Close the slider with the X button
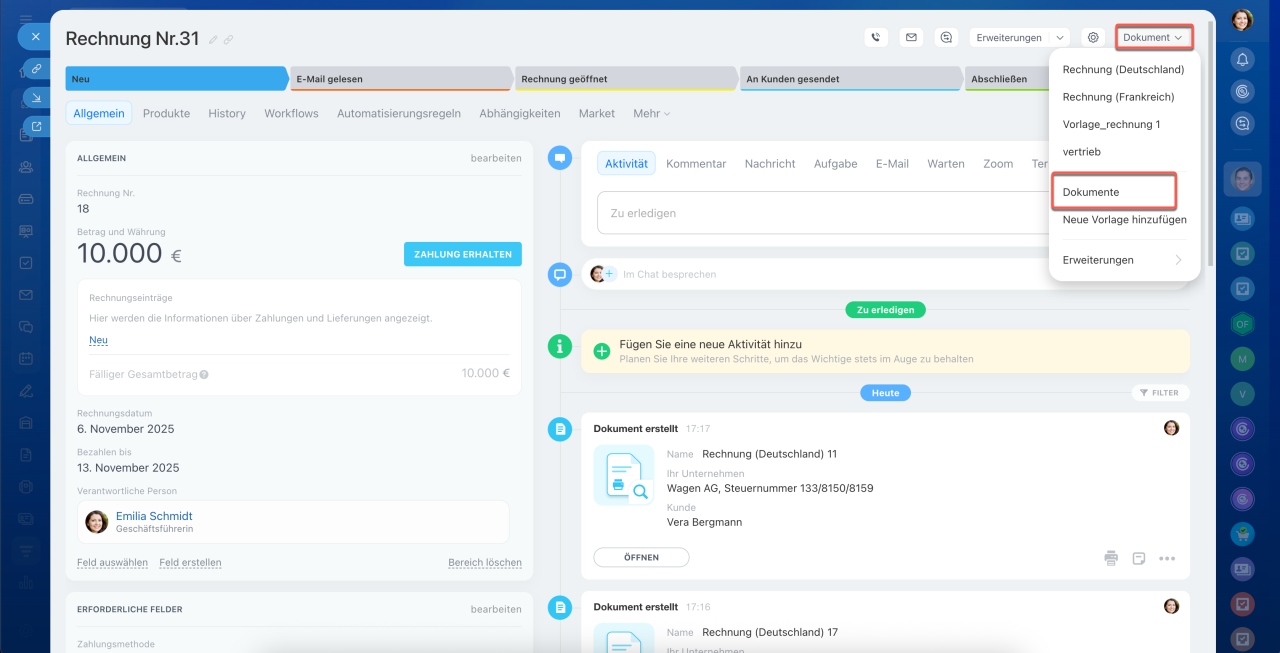This screenshot has width=1280, height=653. point(35,36)
